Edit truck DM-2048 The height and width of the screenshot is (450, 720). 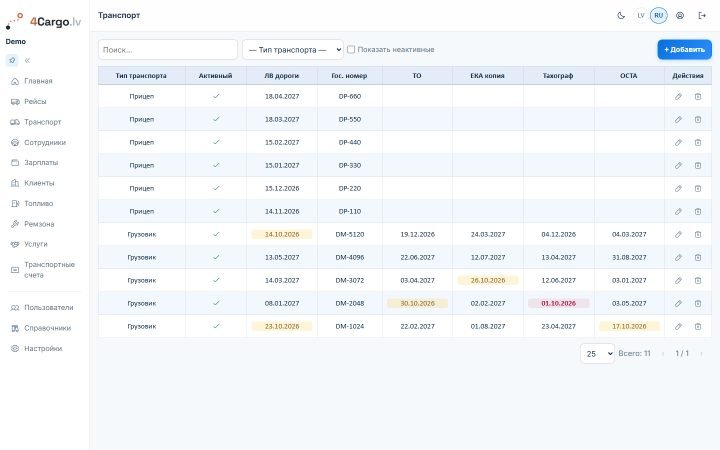pos(678,303)
